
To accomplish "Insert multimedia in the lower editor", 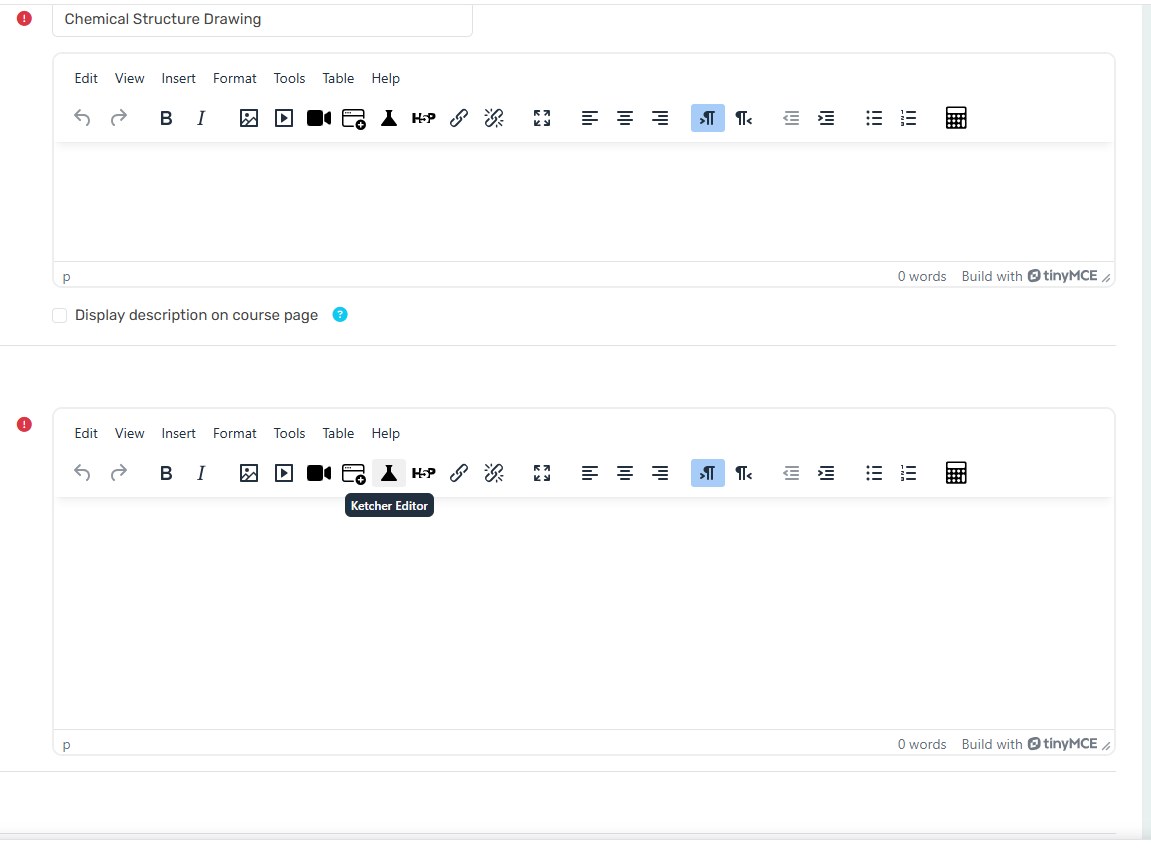I will pos(284,473).
